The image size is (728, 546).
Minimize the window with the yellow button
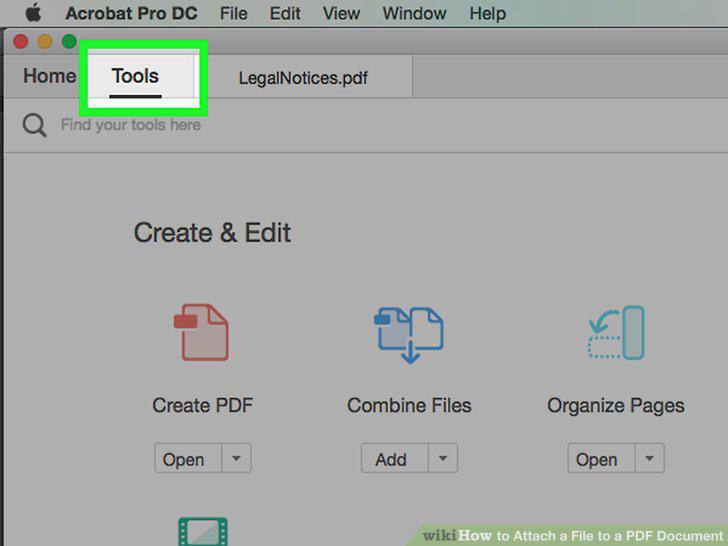pos(45,41)
